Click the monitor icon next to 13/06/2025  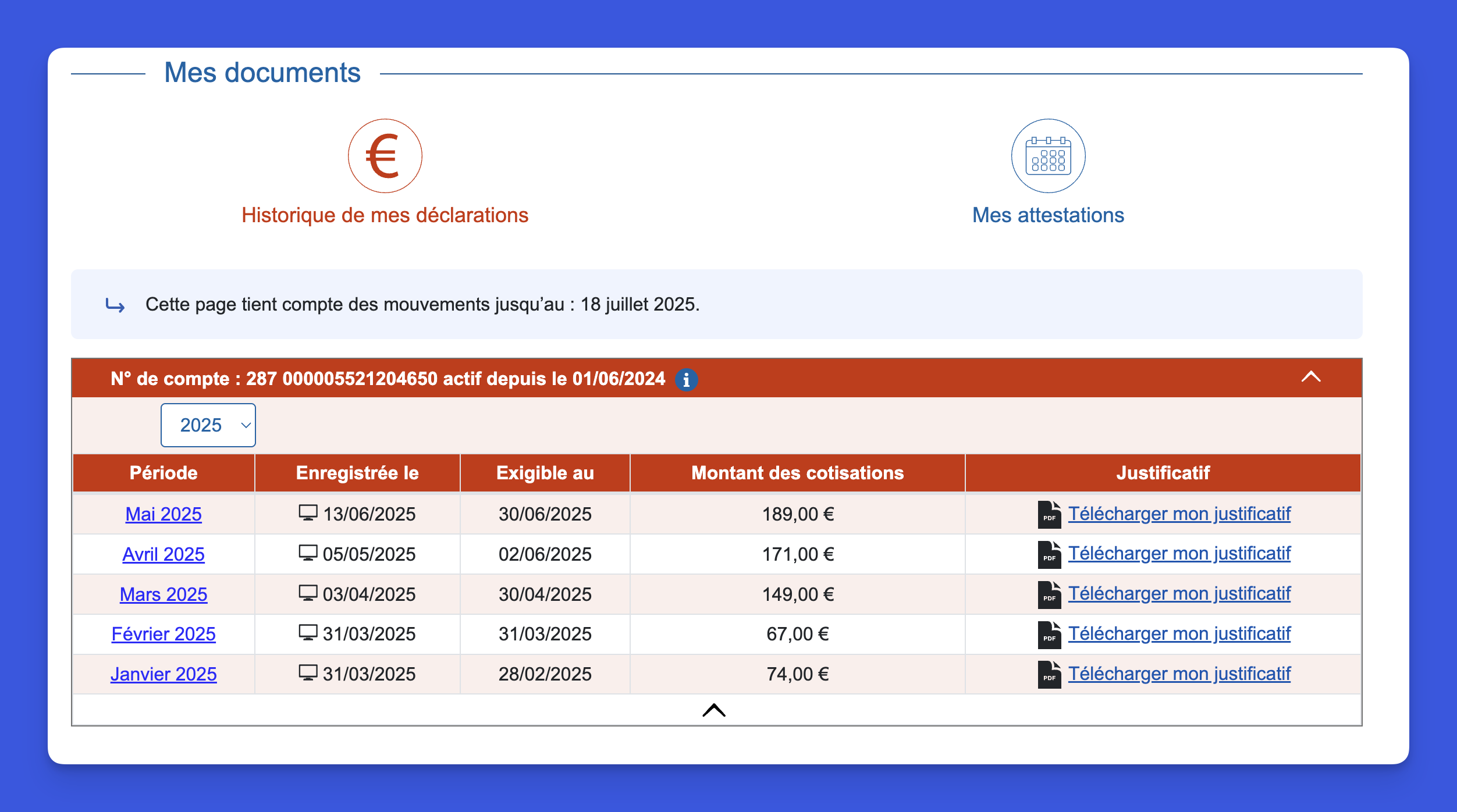pyautogui.click(x=308, y=512)
